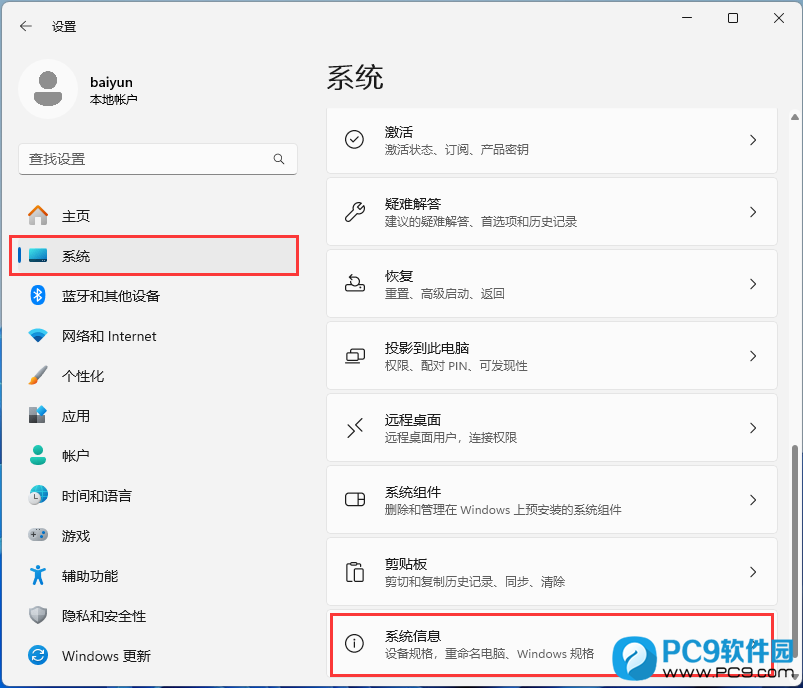This screenshot has height=688, width=803.
Task: Select 隐私和安全性 in sidebar
Action: [157, 615]
